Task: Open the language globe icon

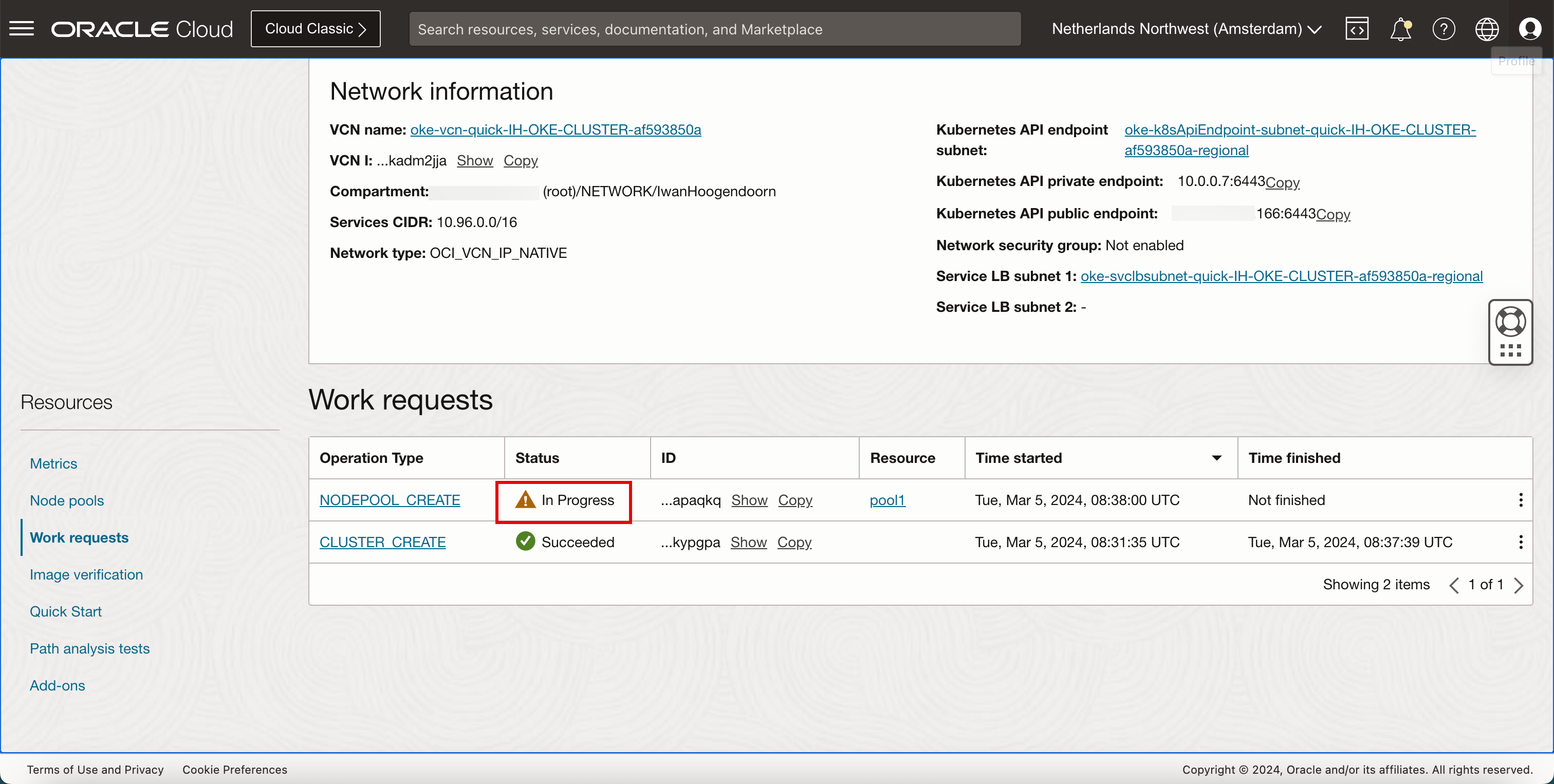Action: 1487,28
